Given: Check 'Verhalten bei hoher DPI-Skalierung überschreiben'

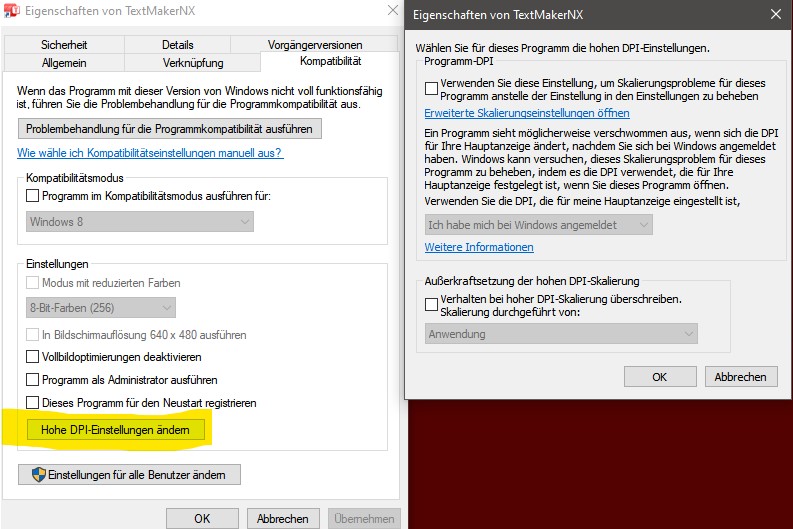Looking at the screenshot, I should click(x=431, y=304).
